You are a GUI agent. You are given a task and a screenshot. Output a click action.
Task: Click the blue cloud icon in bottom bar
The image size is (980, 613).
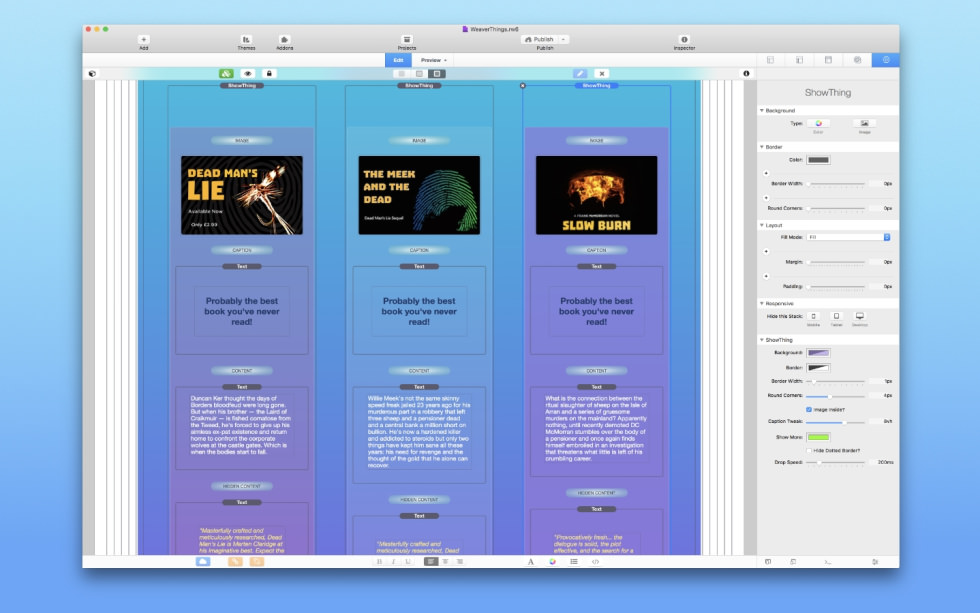coord(203,562)
